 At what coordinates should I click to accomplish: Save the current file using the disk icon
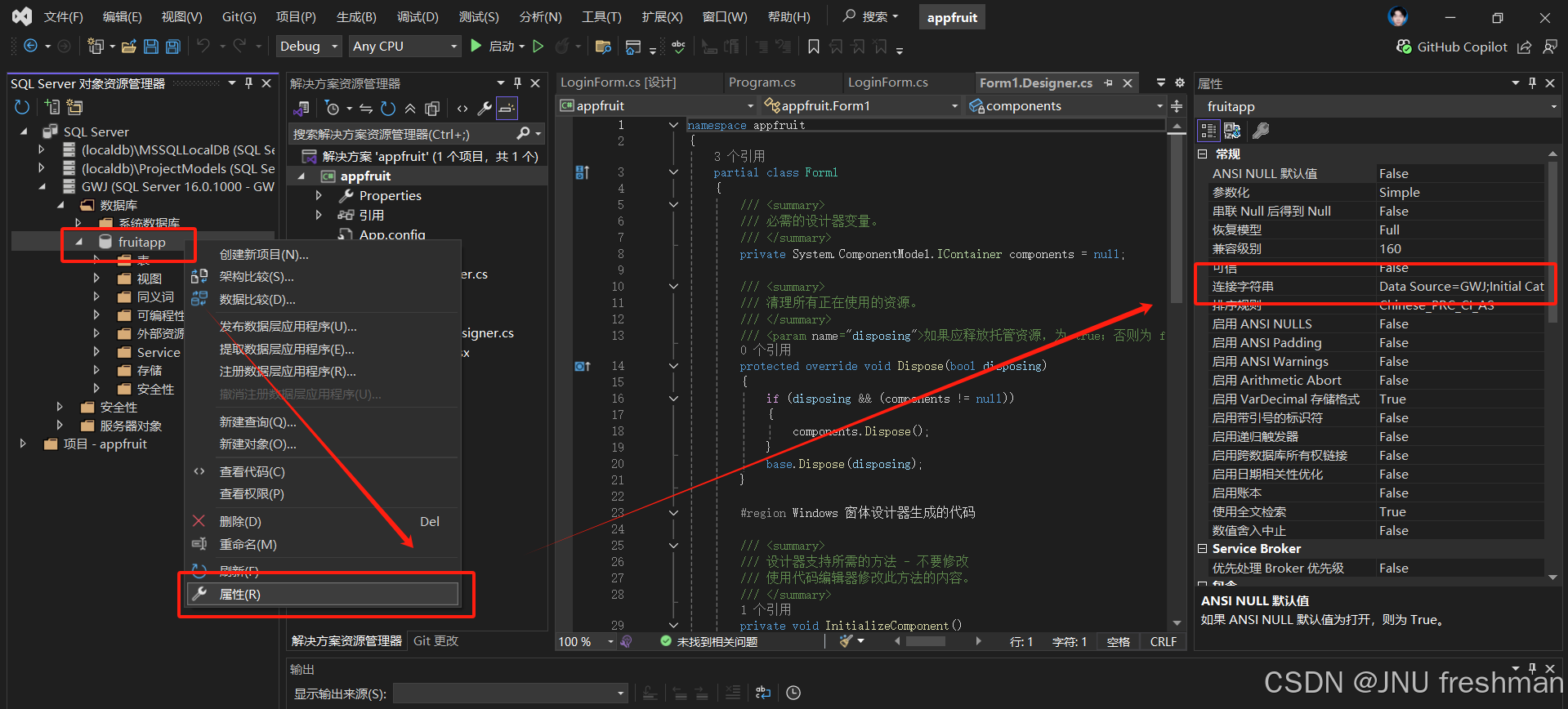pyautogui.click(x=151, y=47)
